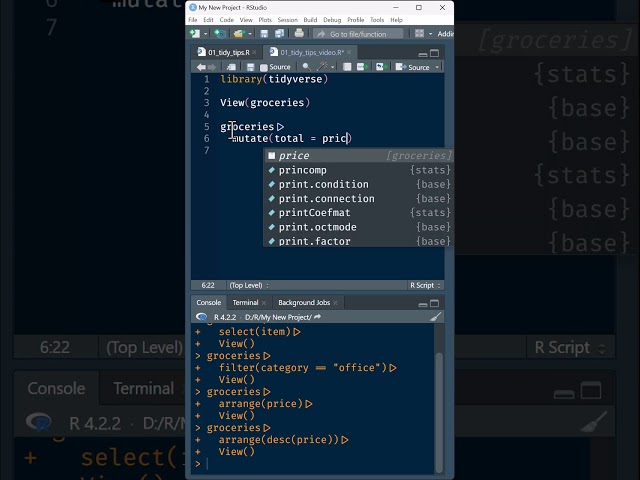Open the Help menu
Viewport: 640px width, 480px height.
click(396, 20)
